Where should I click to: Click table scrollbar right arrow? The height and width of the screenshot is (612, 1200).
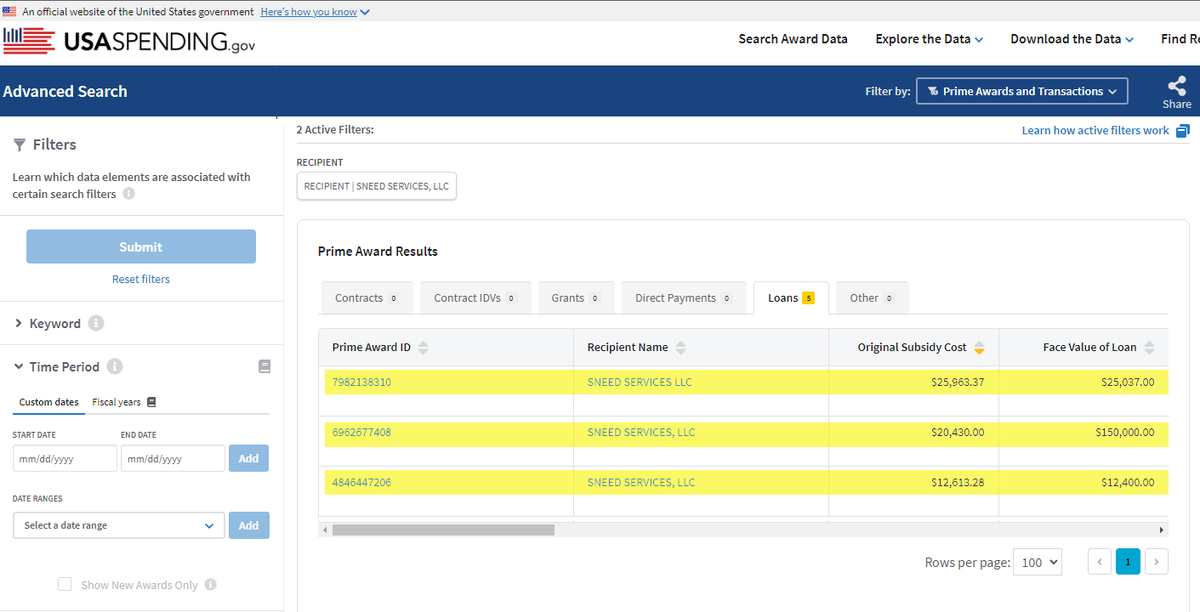coord(1161,529)
